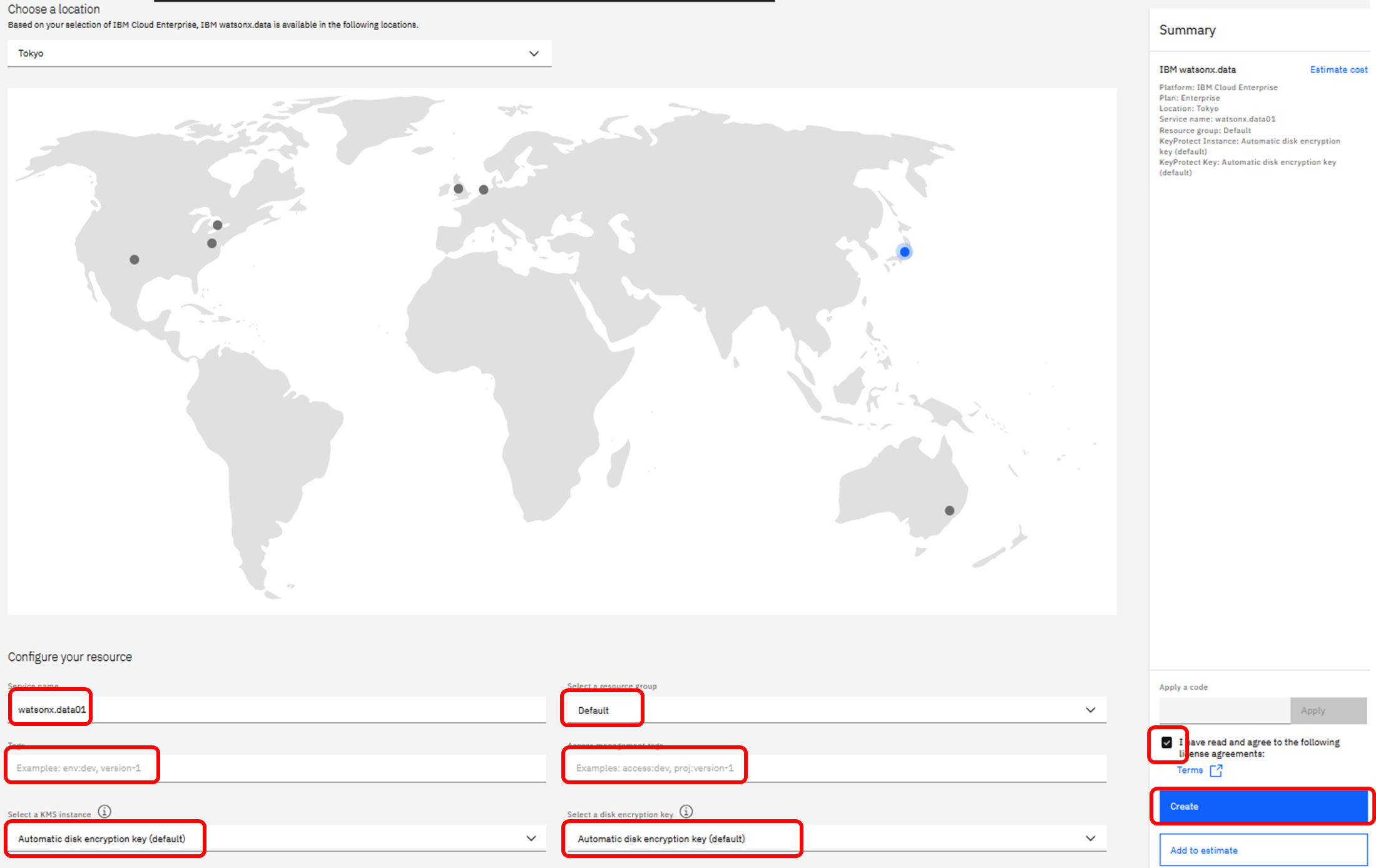Select the blue Tokyo marker on map

pyautogui.click(x=904, y=252)
